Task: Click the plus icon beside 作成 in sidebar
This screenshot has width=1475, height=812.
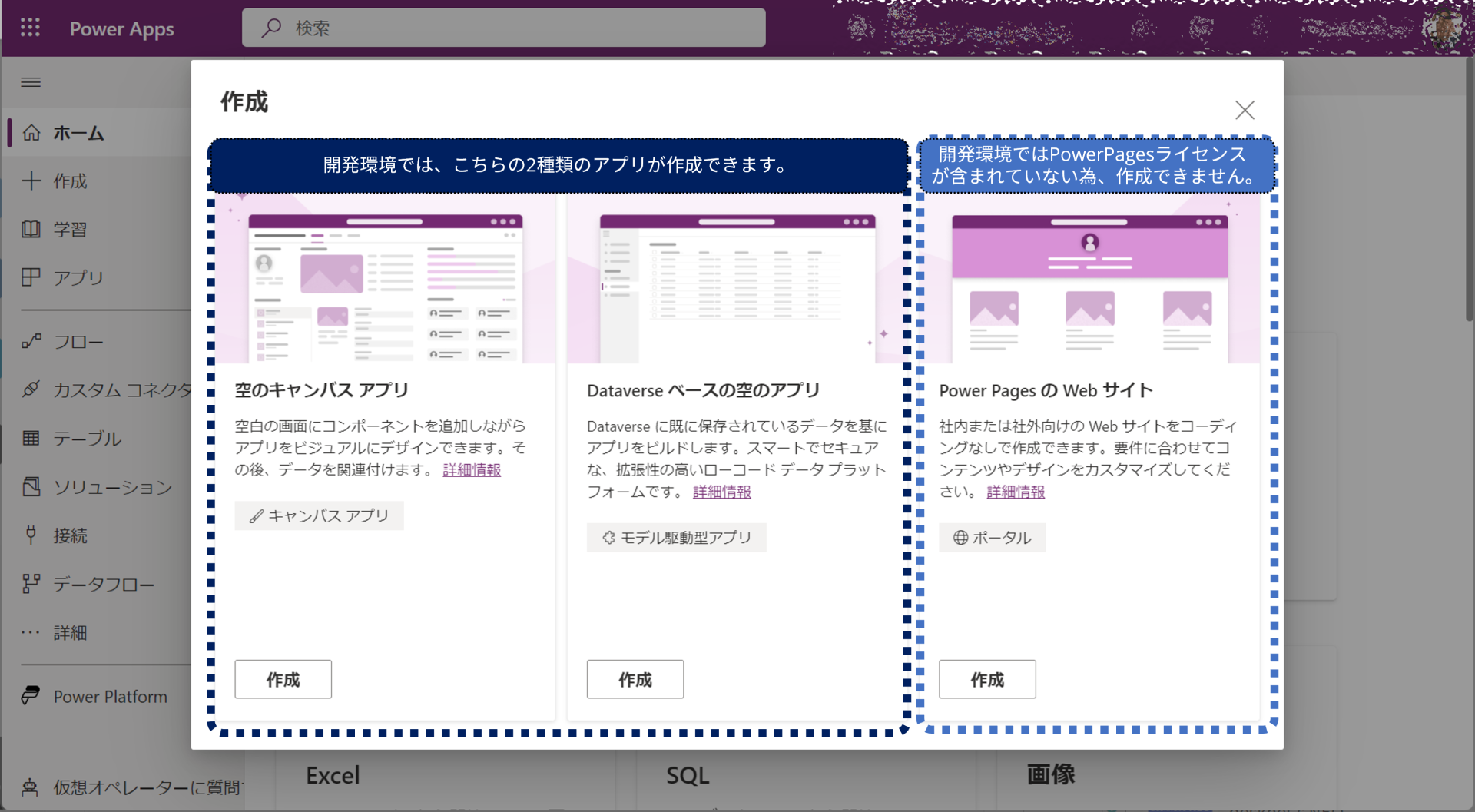Action: point(31,181)
